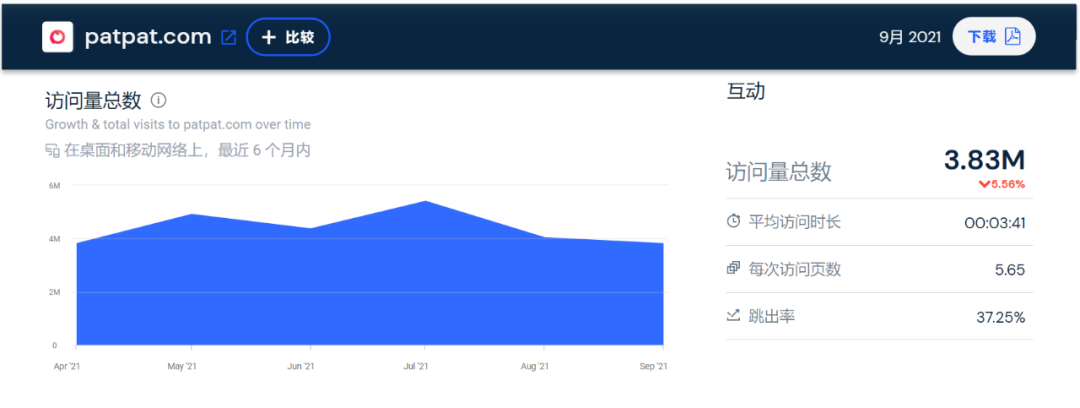Click the 3.83M total visits value
The image size is (1080, 408).
tap(985, 160)
